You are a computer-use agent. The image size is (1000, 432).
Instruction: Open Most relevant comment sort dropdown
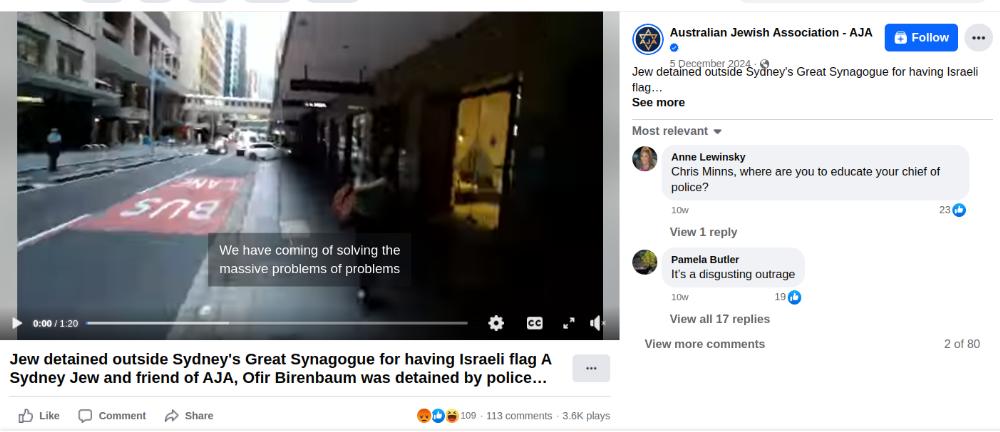click(677, 131)
